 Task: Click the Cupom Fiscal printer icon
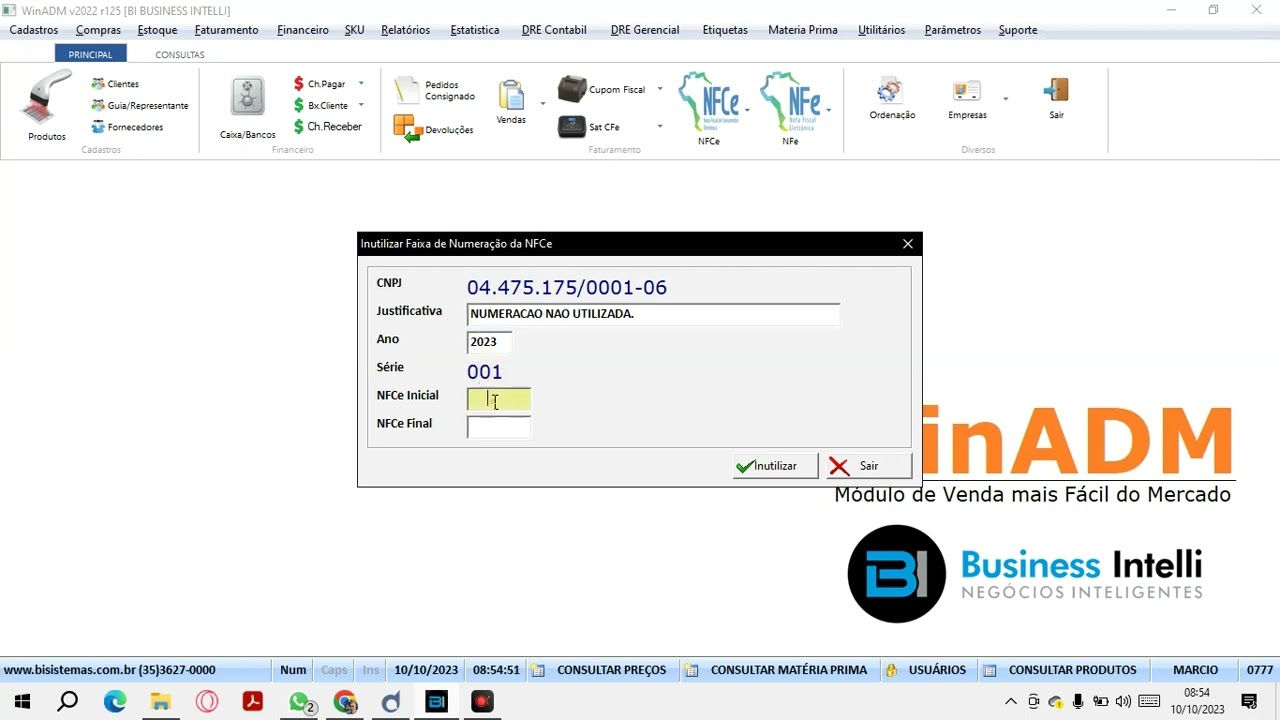point(572,89)
